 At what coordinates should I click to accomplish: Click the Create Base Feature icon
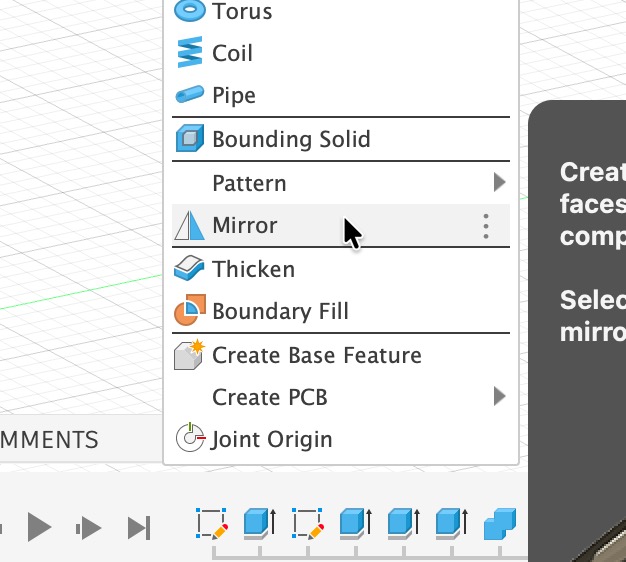[x=189, y=355]
